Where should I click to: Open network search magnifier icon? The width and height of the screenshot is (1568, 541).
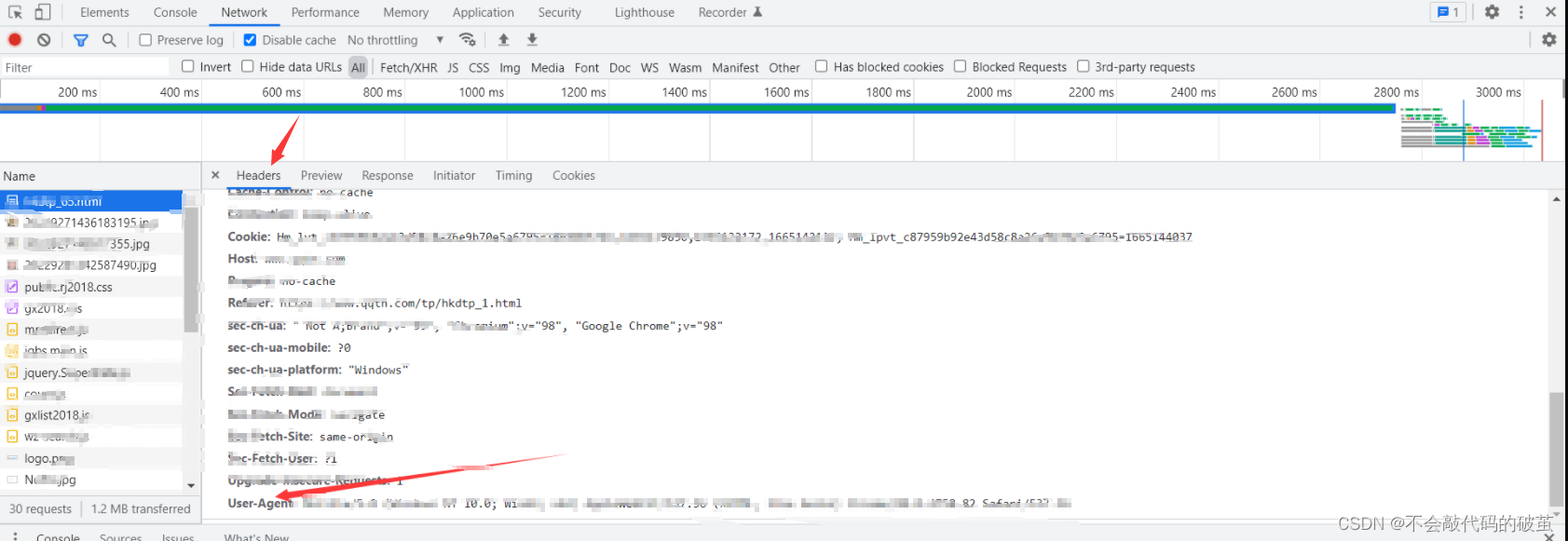109,40
